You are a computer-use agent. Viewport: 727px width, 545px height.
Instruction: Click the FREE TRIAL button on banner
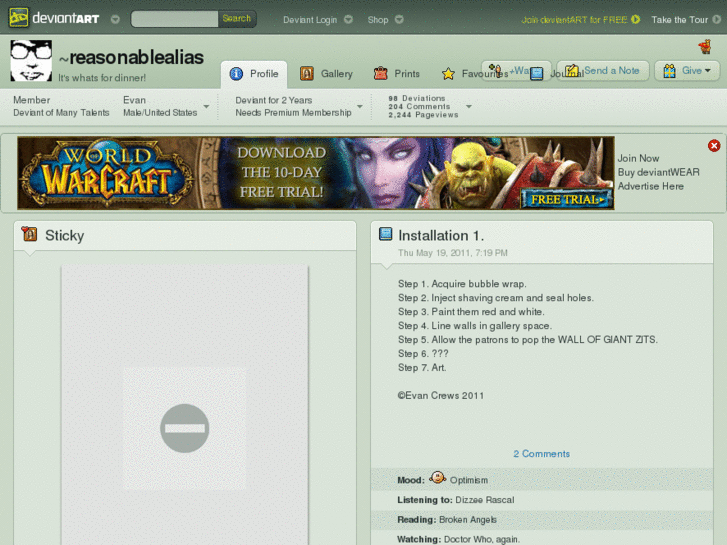tap(567, 199)
